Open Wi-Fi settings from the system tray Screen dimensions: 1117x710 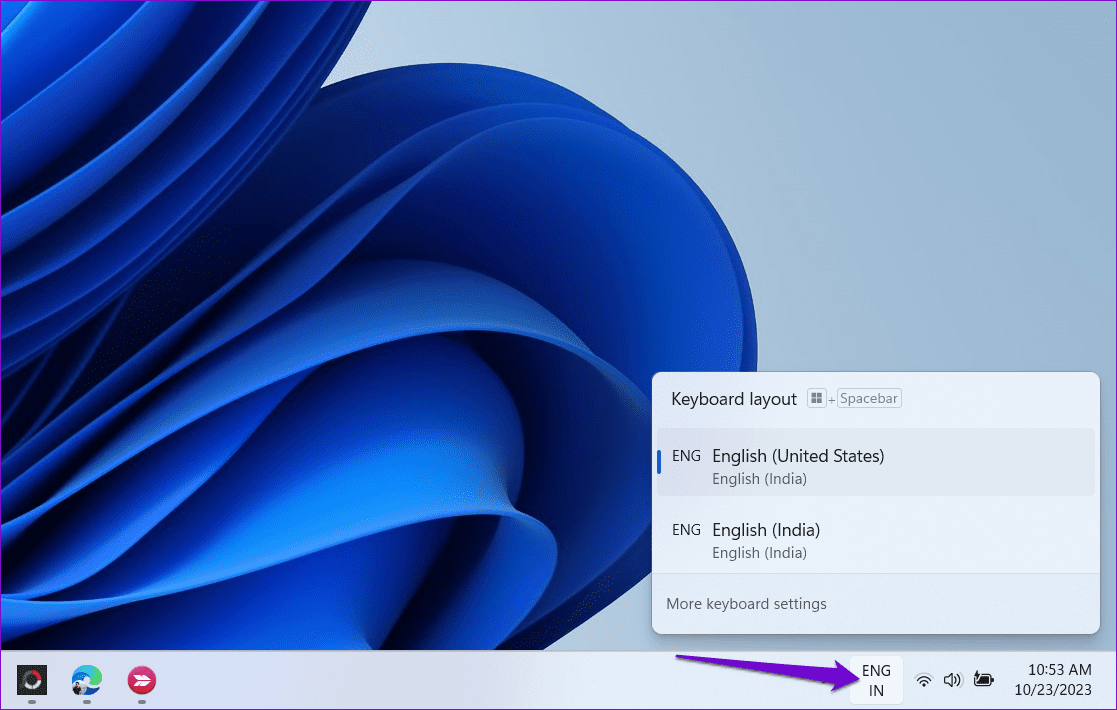pos(922,679)
